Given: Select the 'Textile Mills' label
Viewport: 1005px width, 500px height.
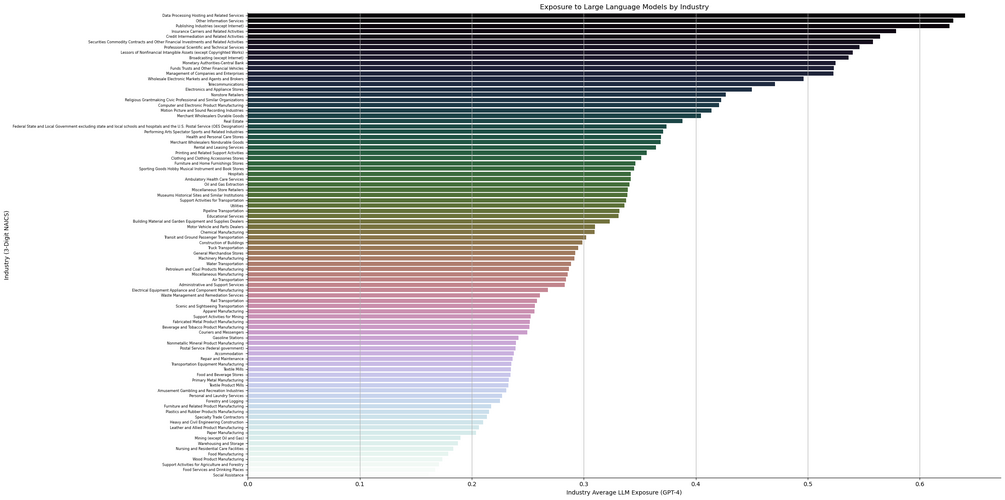Looking at the screenshot, I should pos(233,369).
